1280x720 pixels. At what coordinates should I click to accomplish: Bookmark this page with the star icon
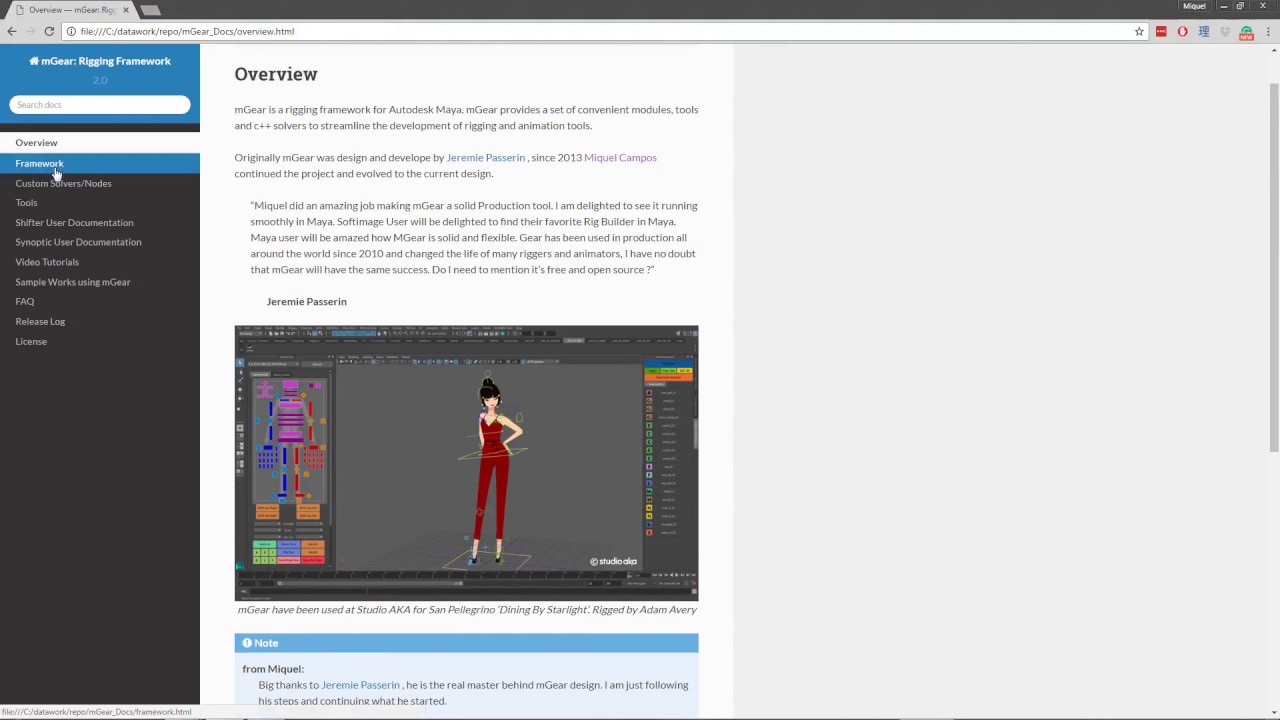1139,31
